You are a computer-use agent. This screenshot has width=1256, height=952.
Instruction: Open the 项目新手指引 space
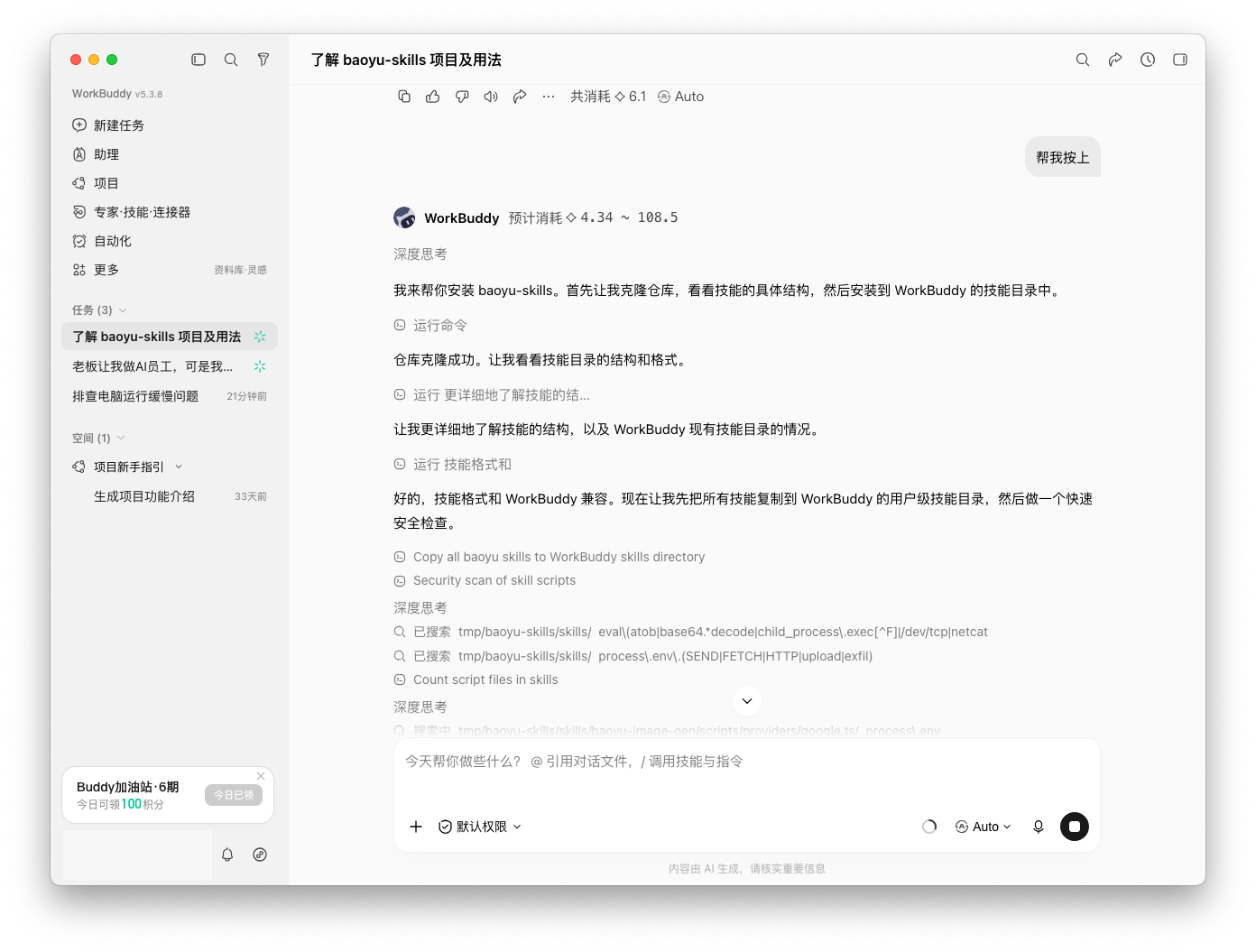[129, 467]
